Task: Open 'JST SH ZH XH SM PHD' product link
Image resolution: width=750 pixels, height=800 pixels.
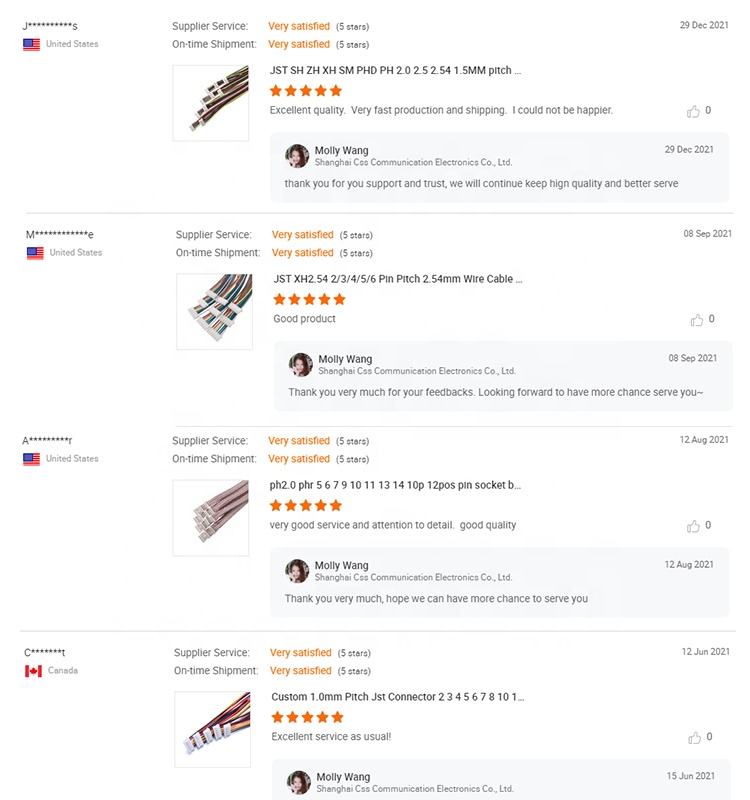Action: 395,71
